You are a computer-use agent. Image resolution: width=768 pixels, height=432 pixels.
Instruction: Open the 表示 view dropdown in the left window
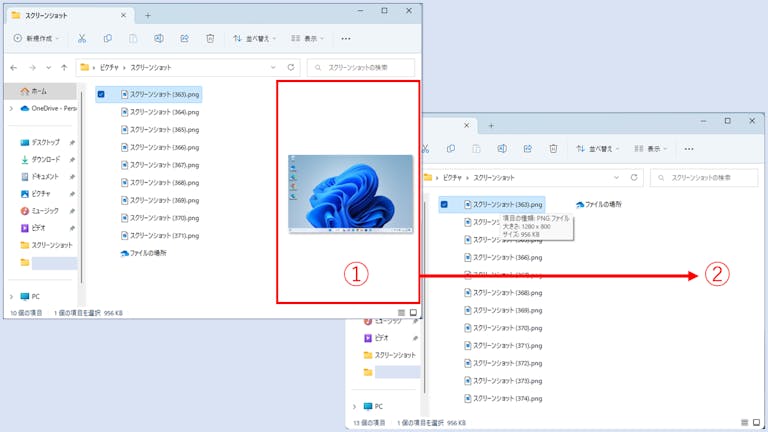308,38
